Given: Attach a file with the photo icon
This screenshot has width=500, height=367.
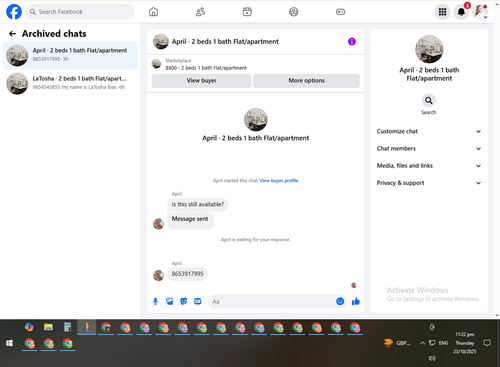Looking at the screenshot, I should click(169, 301).
